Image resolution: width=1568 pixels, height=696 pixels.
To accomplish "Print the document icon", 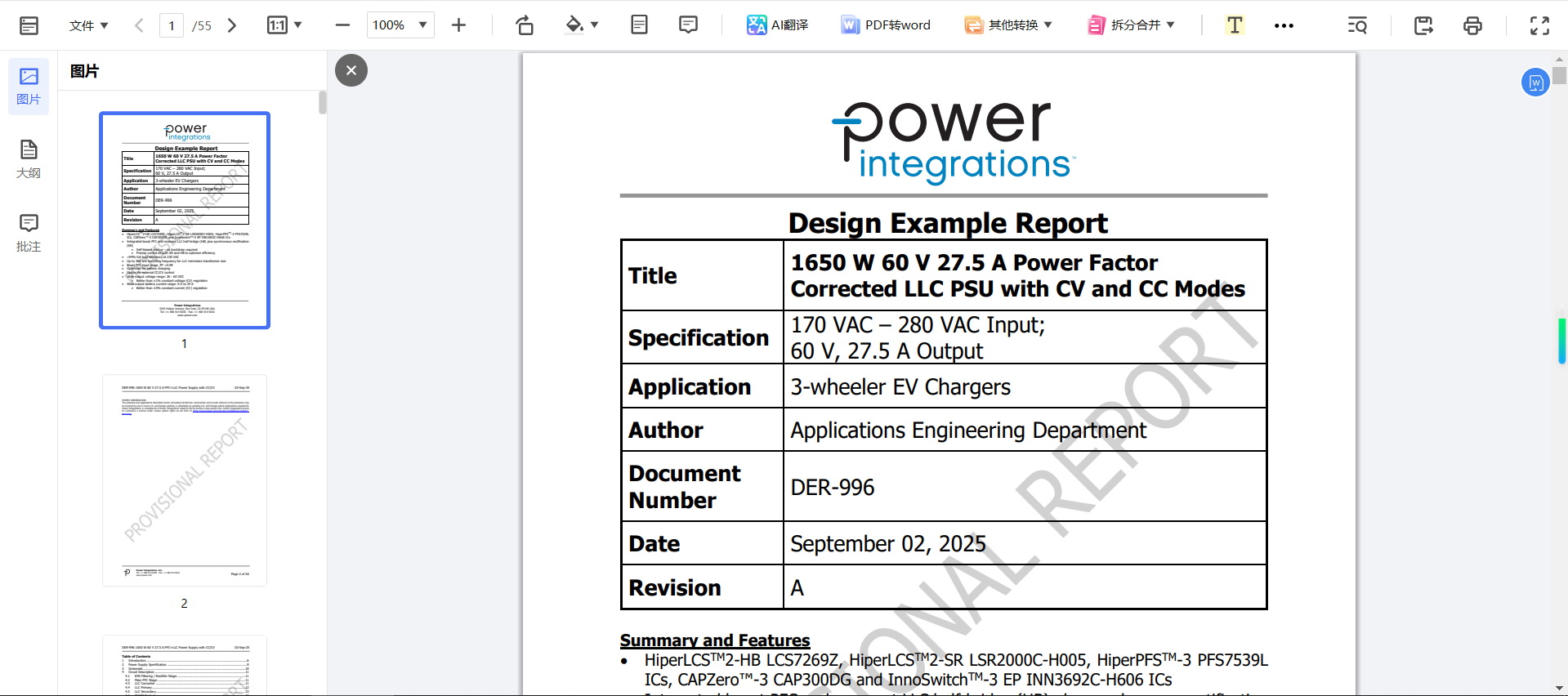I will tap(1472, 25).
